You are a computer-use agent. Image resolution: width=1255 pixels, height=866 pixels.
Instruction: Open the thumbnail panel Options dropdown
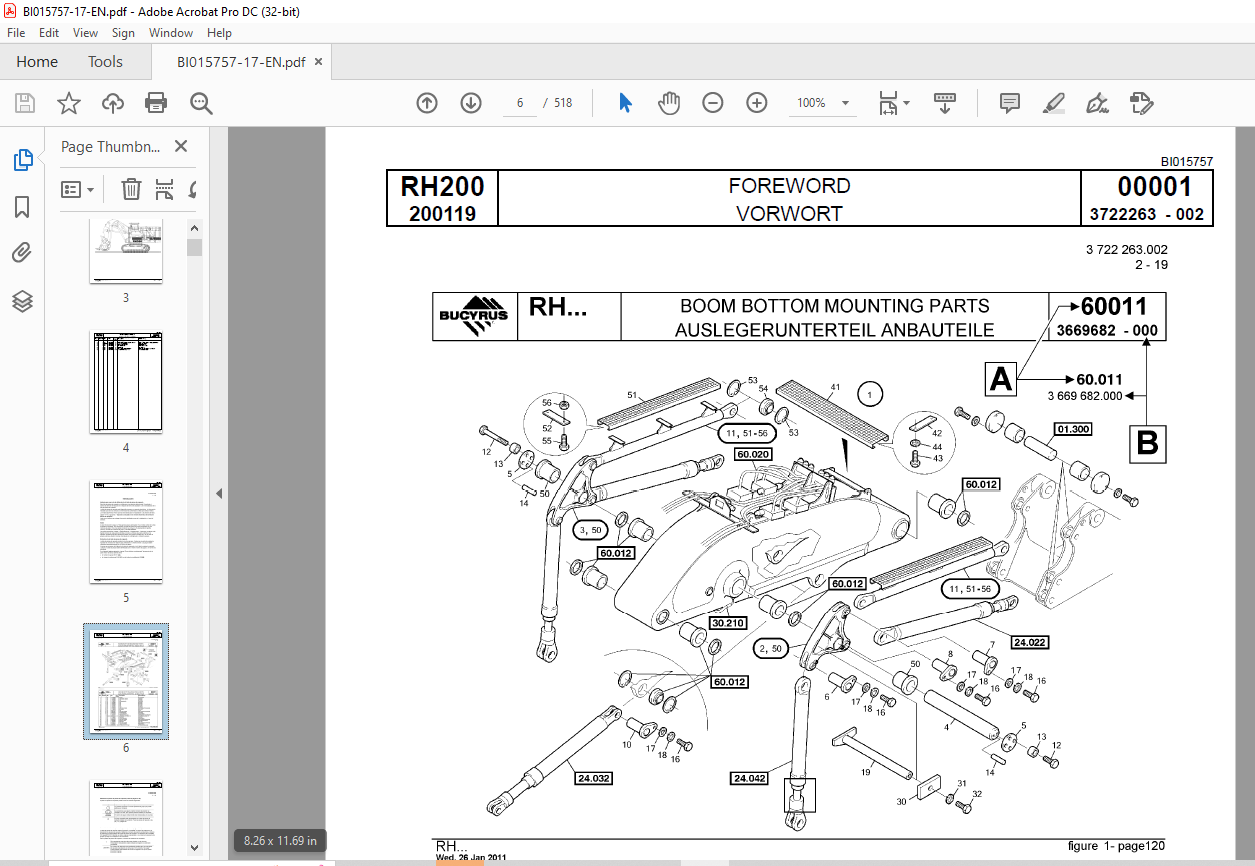pos(78,189)
